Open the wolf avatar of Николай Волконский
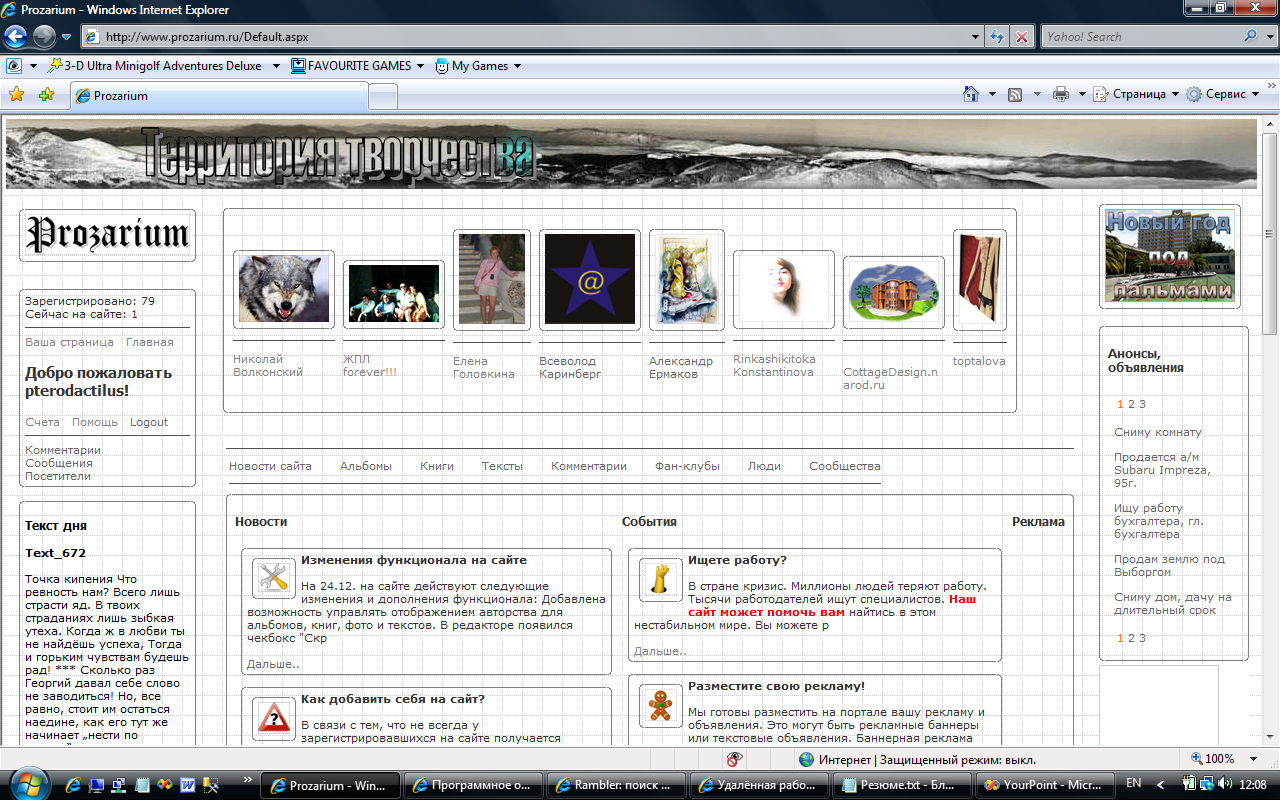 283,288
